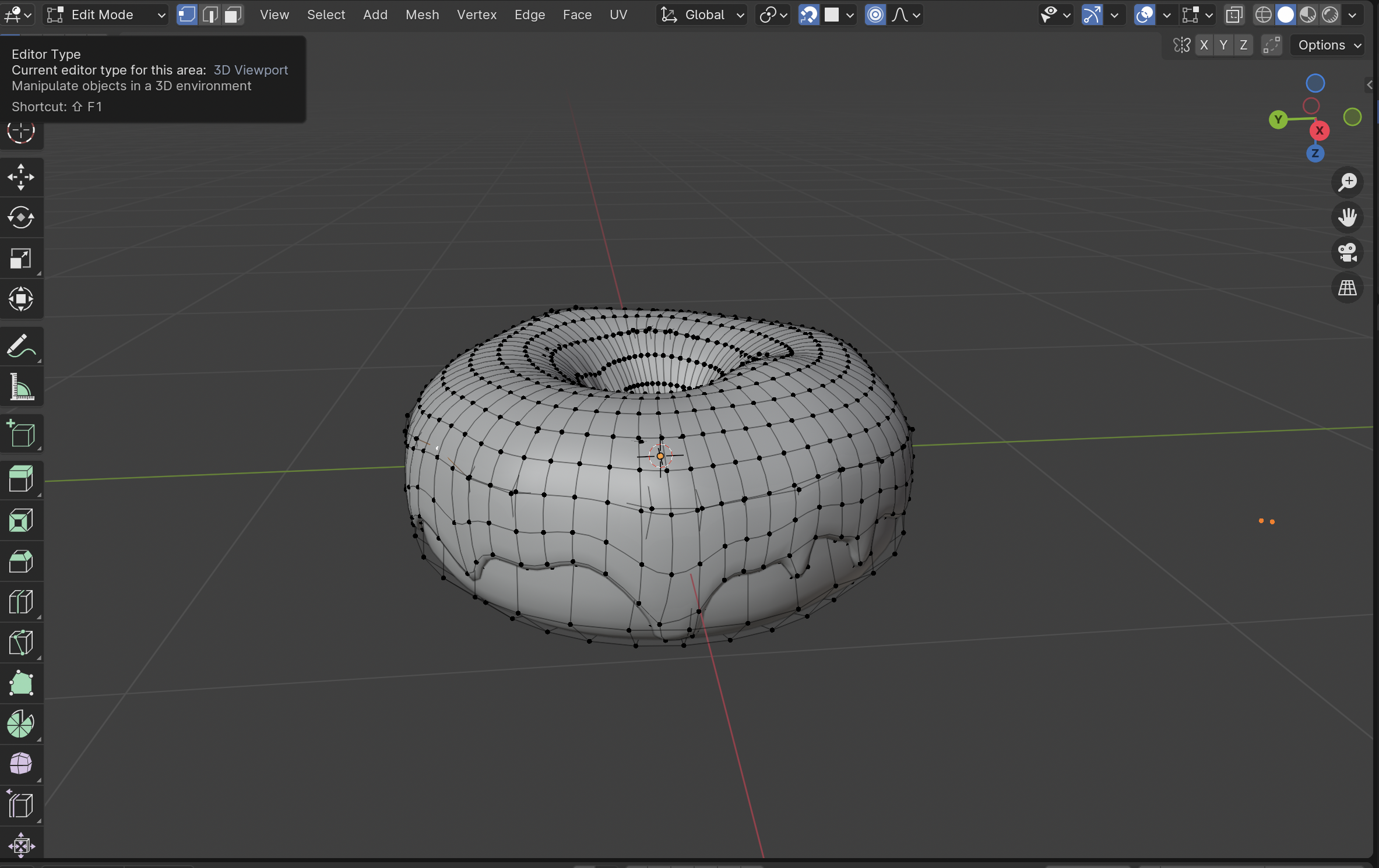The height and width of the screenshot is (868, 1379).
Task: Switch to wireframe viewport shading
Action: 1263,15
